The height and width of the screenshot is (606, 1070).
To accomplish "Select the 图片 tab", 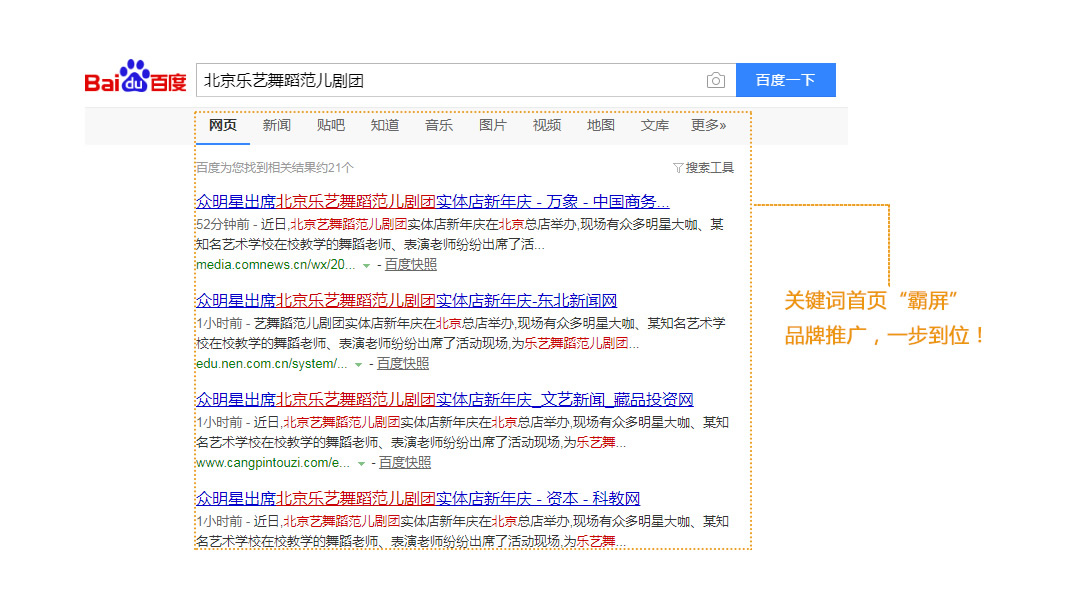I will coord(492,126).
